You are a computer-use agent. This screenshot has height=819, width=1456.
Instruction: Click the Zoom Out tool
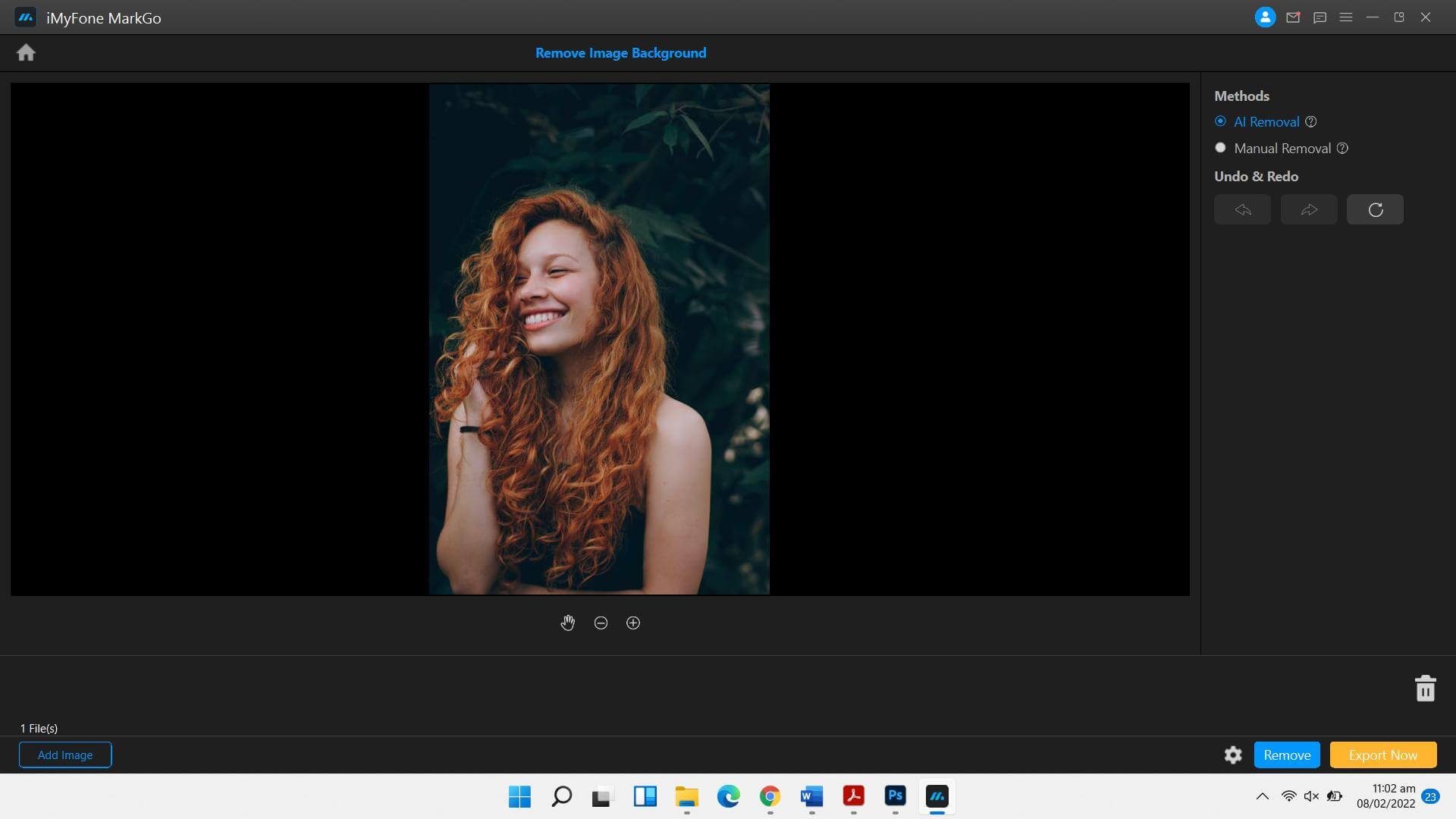pyautogui.click(x=600, y=622)
